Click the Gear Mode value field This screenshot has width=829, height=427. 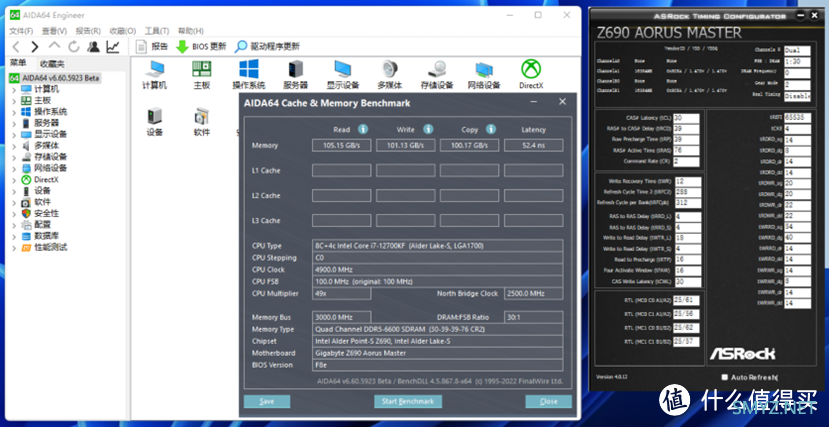797,85
